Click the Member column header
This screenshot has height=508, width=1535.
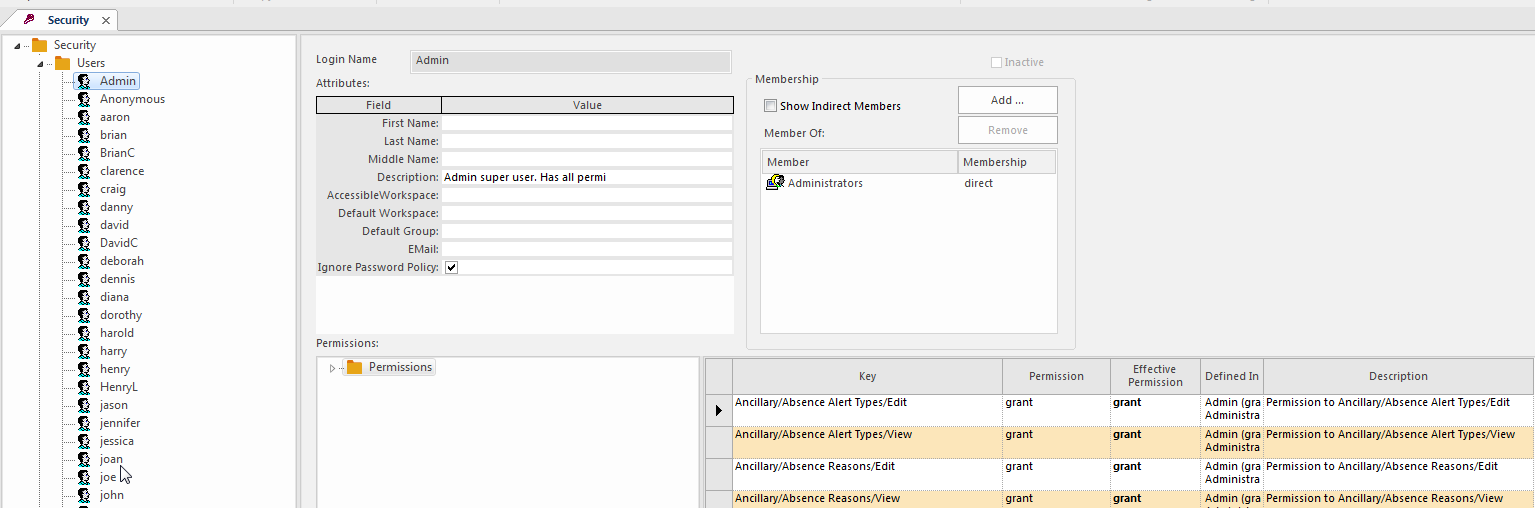pos(859,162)
